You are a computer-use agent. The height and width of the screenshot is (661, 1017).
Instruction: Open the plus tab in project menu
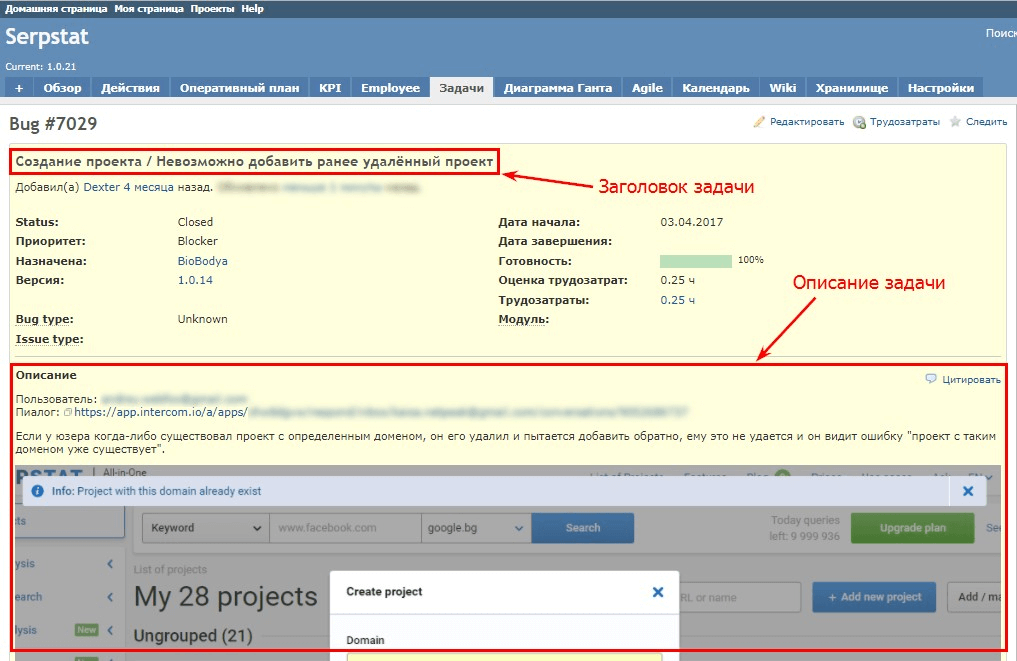pos(19,88)
